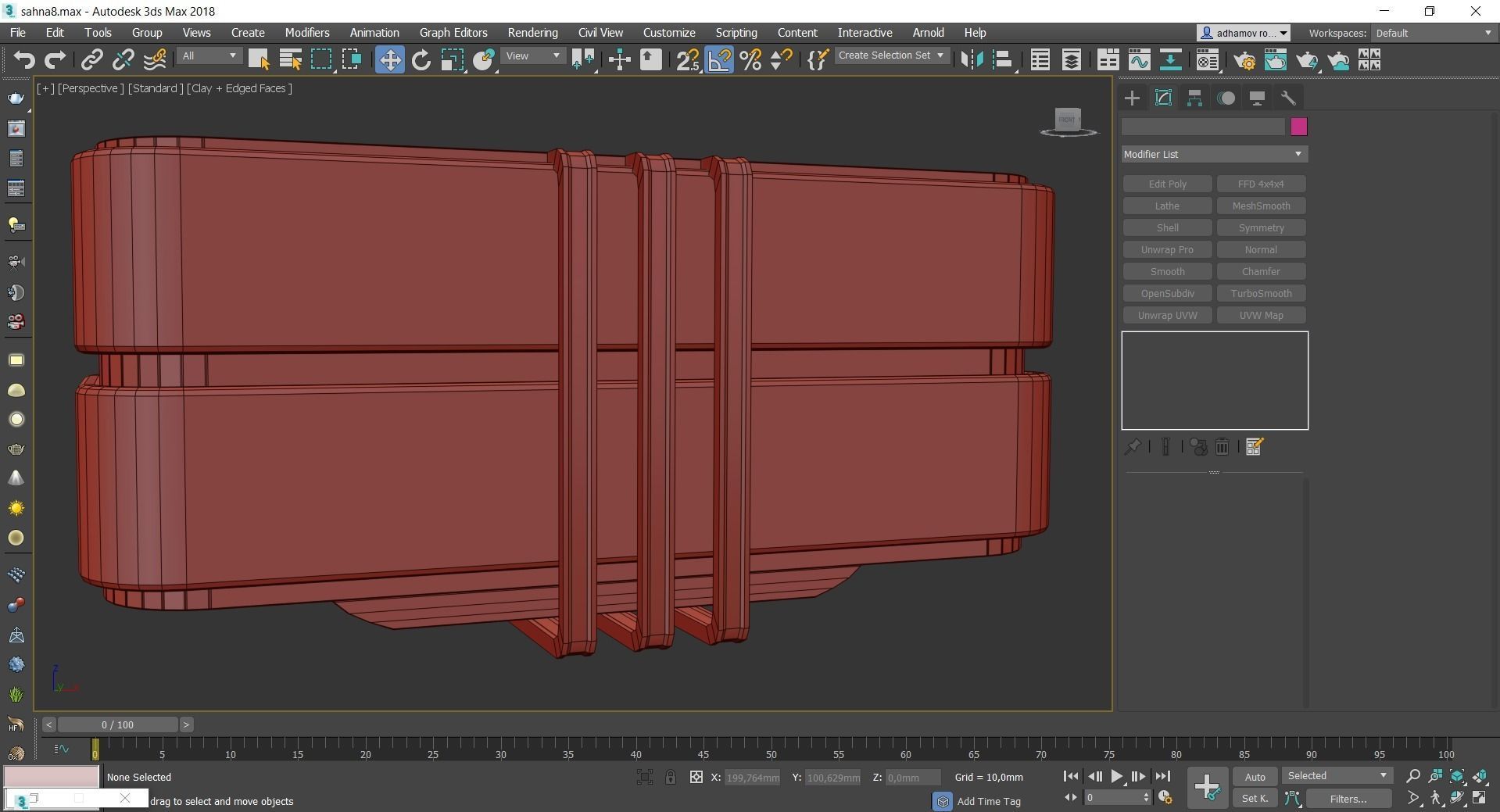Open the user account dropdown

[x=1243, y=33]
